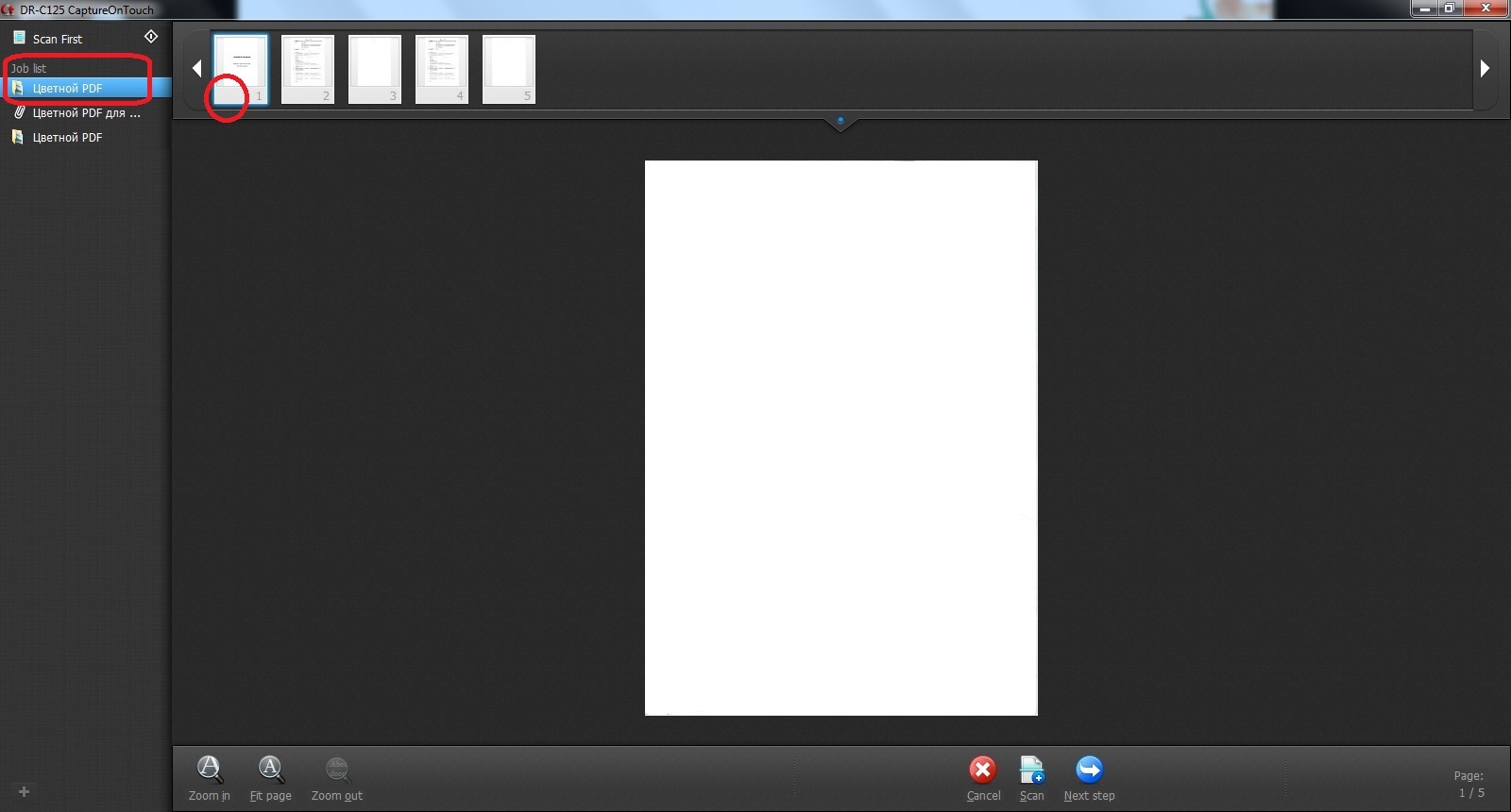1511x812 pixels.
Task: Select page 2 thumbnail
Action: tap(308, 68)
